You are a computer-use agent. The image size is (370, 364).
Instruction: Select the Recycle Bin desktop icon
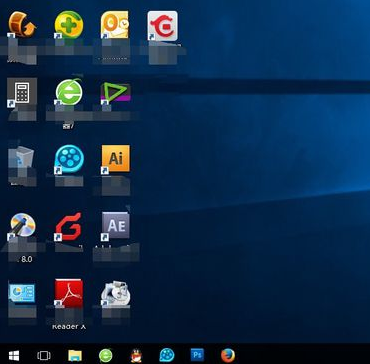[21, 157]
